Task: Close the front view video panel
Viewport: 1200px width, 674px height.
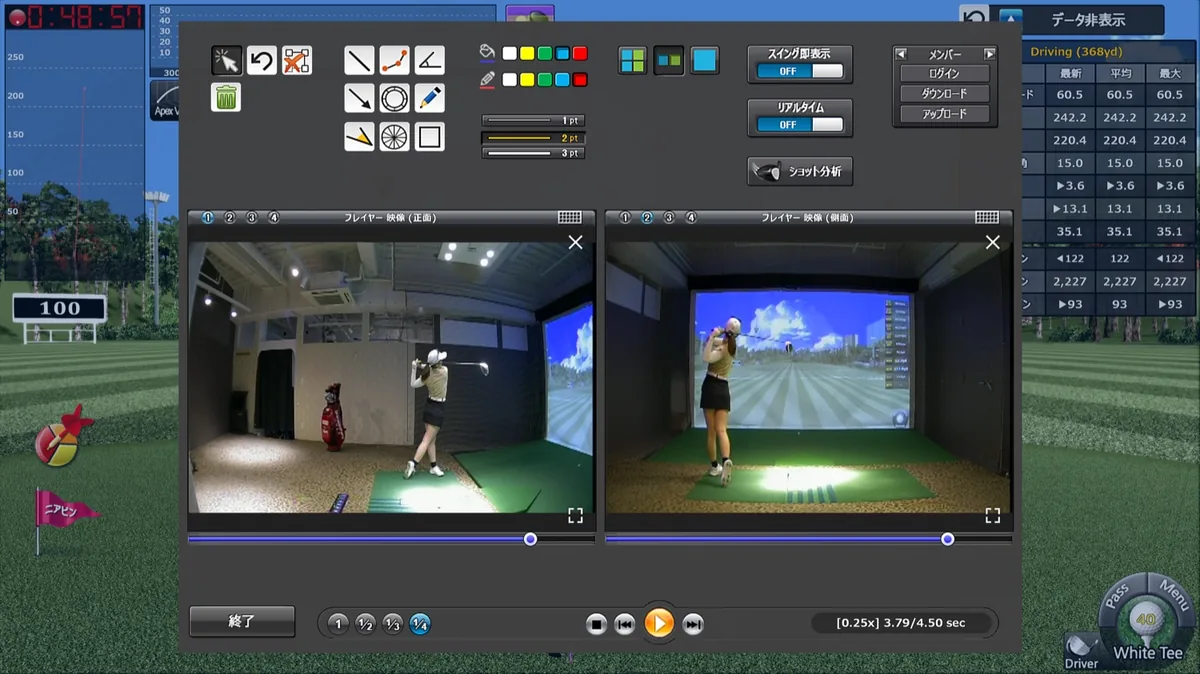Action: point(575,242)
